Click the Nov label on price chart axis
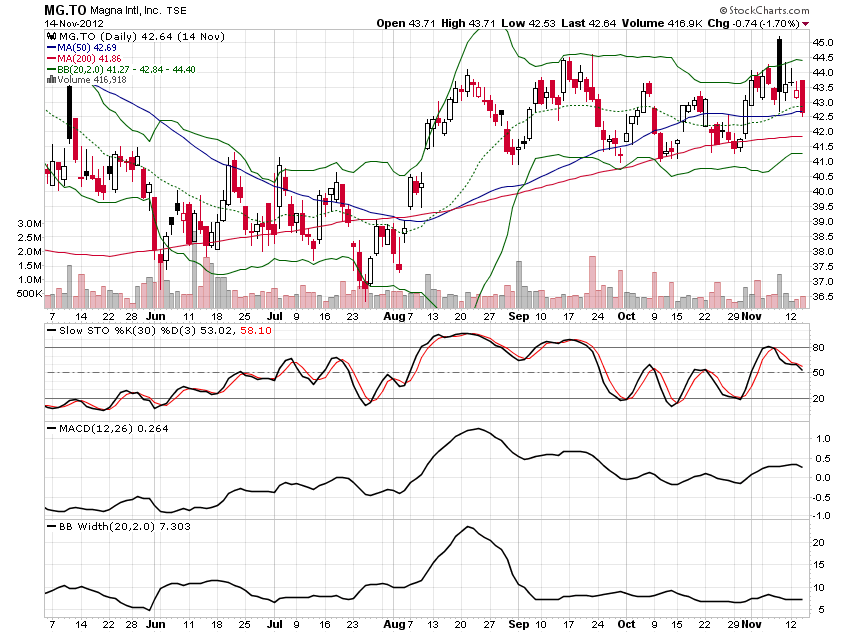Viewport: 850px width, 633px height. (x=751, y=316)
